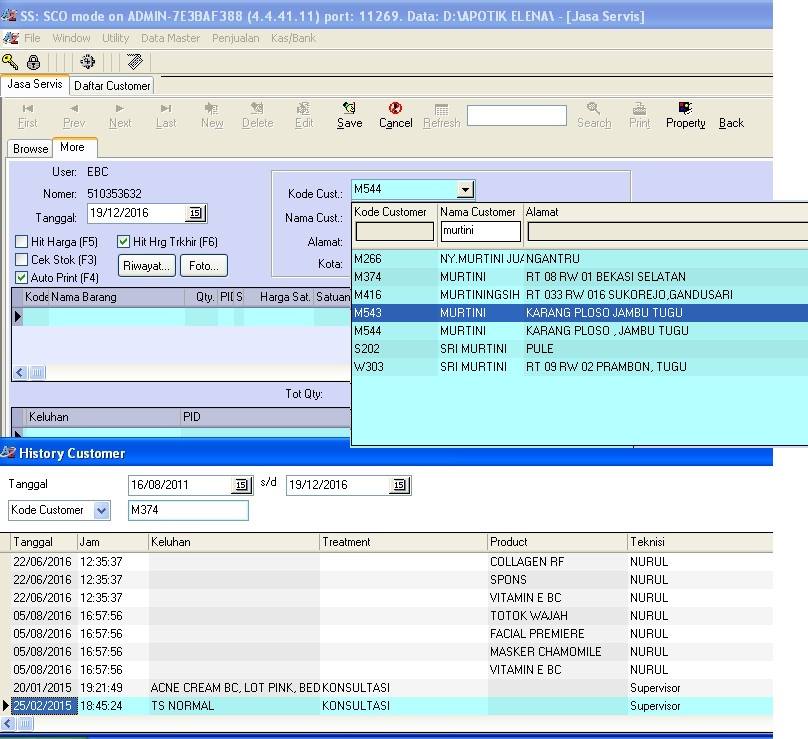The width and height of the screenshot is (808, 739).
Task: Switch to Daftar Customer tab
Action: click(x=112, y=86)
